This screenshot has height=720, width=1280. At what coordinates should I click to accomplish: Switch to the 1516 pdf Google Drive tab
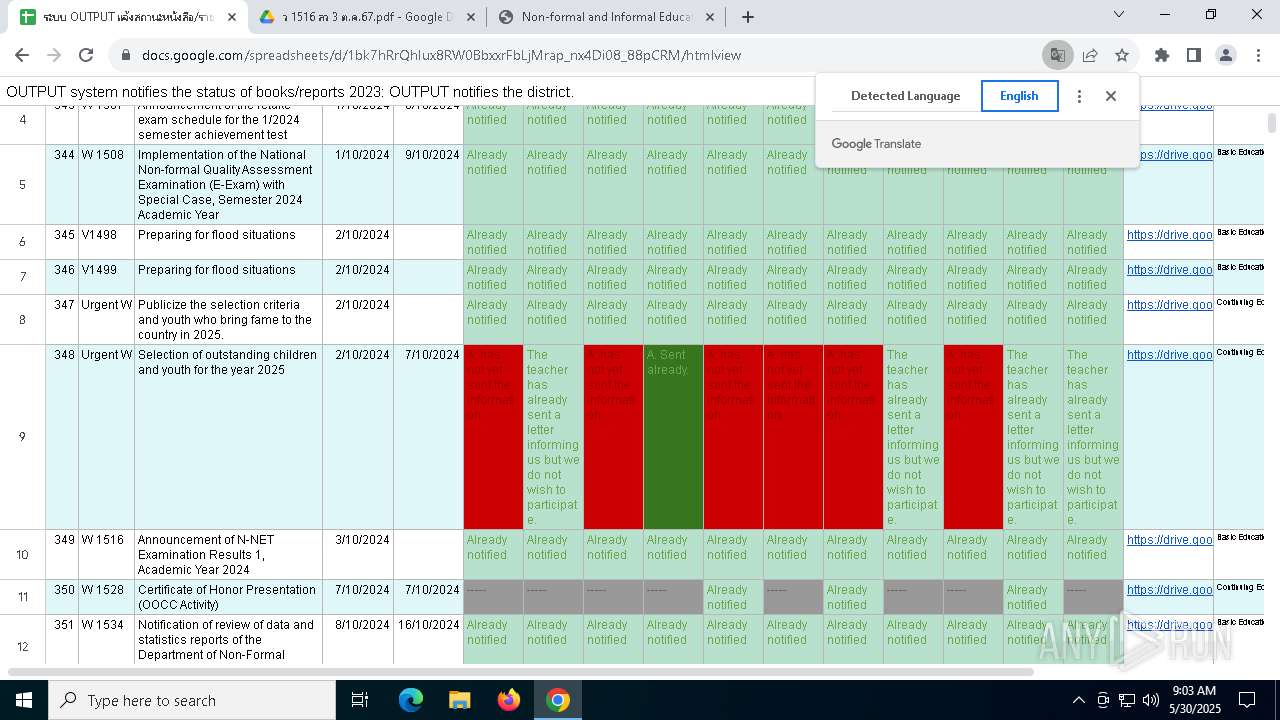[365, 17]
